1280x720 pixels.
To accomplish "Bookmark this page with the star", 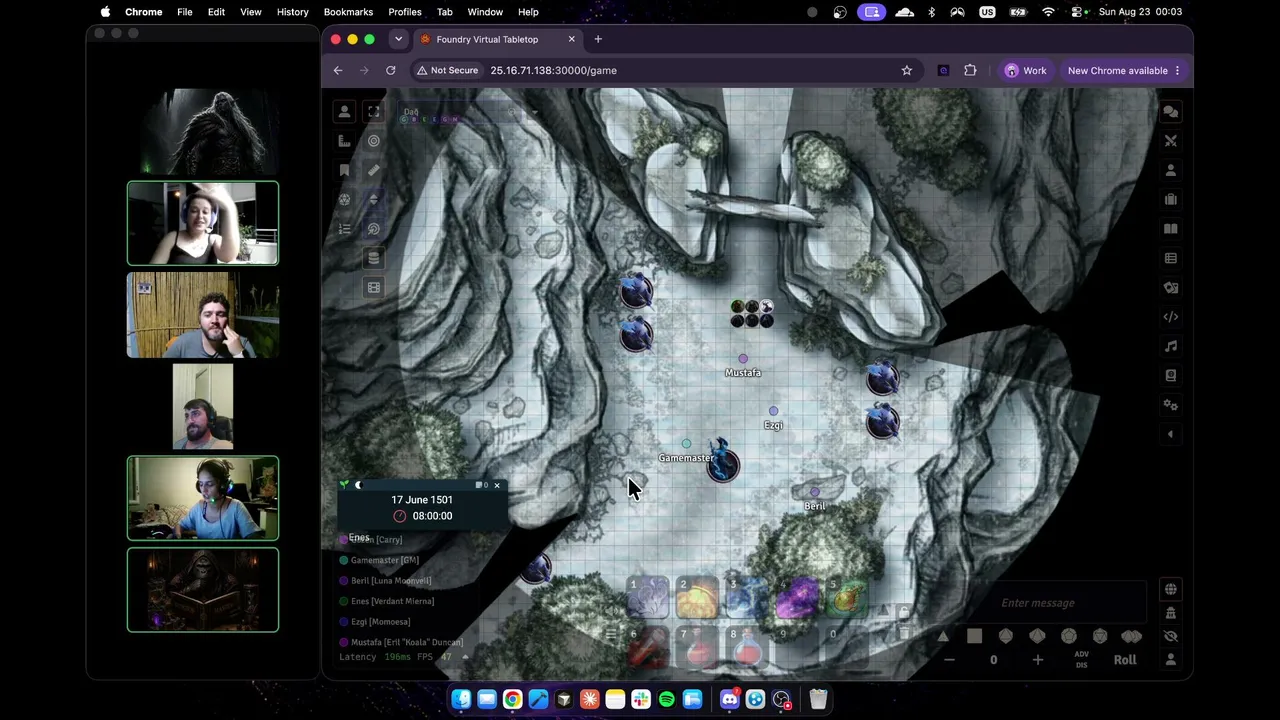I will click(907, 71).
